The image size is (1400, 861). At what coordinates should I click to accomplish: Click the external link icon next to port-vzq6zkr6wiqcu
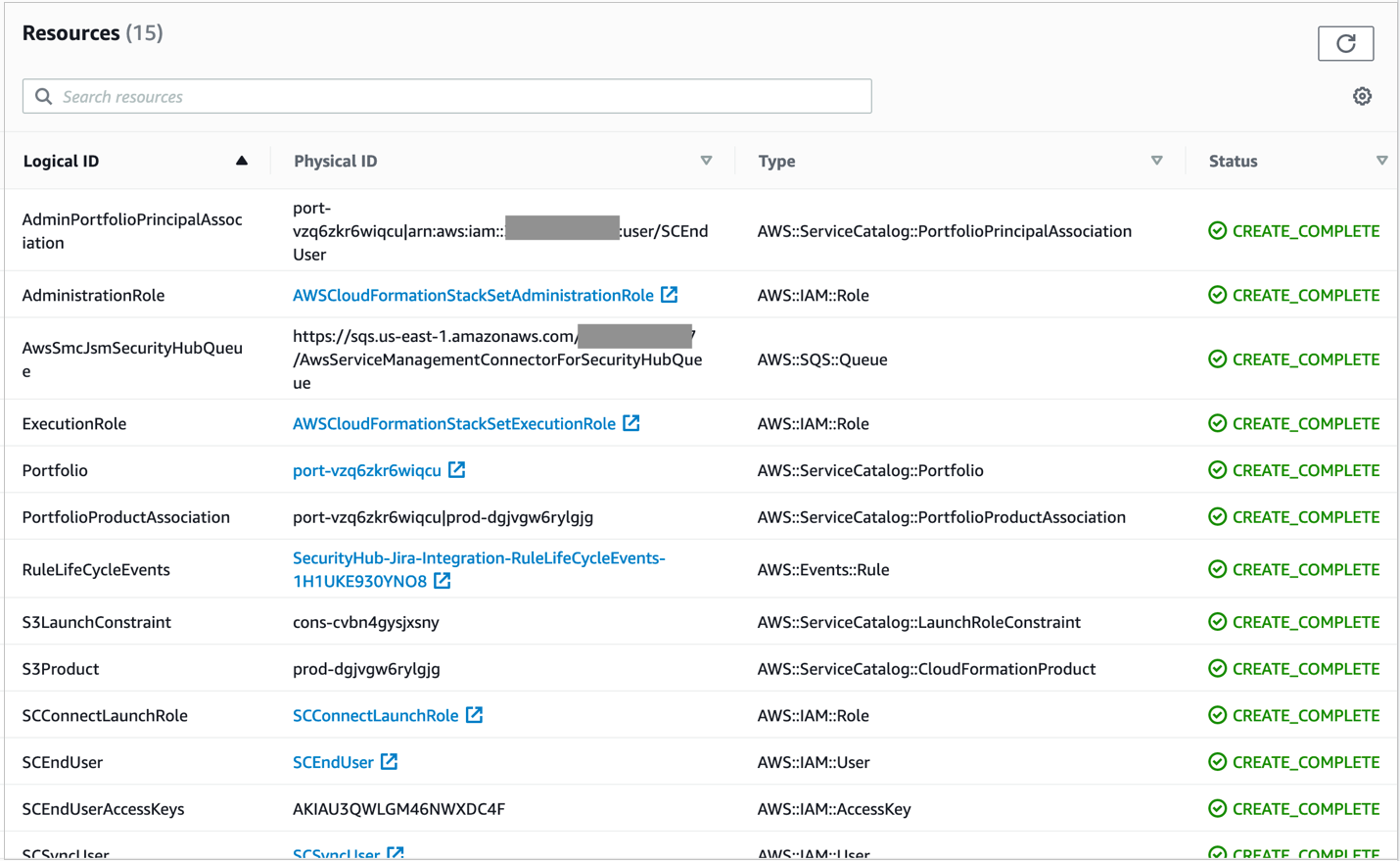click(457, 469)
